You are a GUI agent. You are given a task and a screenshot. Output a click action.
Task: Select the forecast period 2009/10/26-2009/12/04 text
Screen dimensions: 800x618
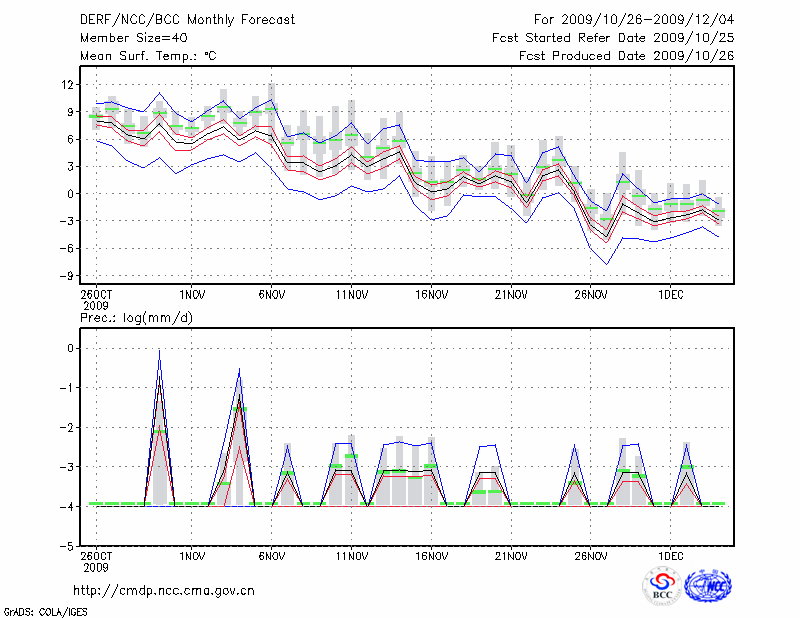point(634,20)
